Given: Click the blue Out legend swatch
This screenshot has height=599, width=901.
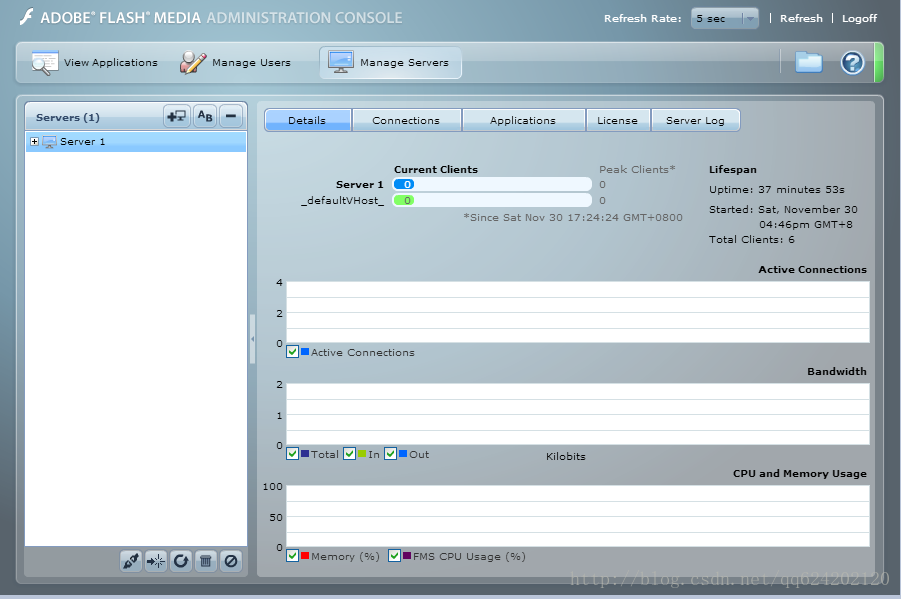Looking at the screenshot, I should (x=403, y=454).
